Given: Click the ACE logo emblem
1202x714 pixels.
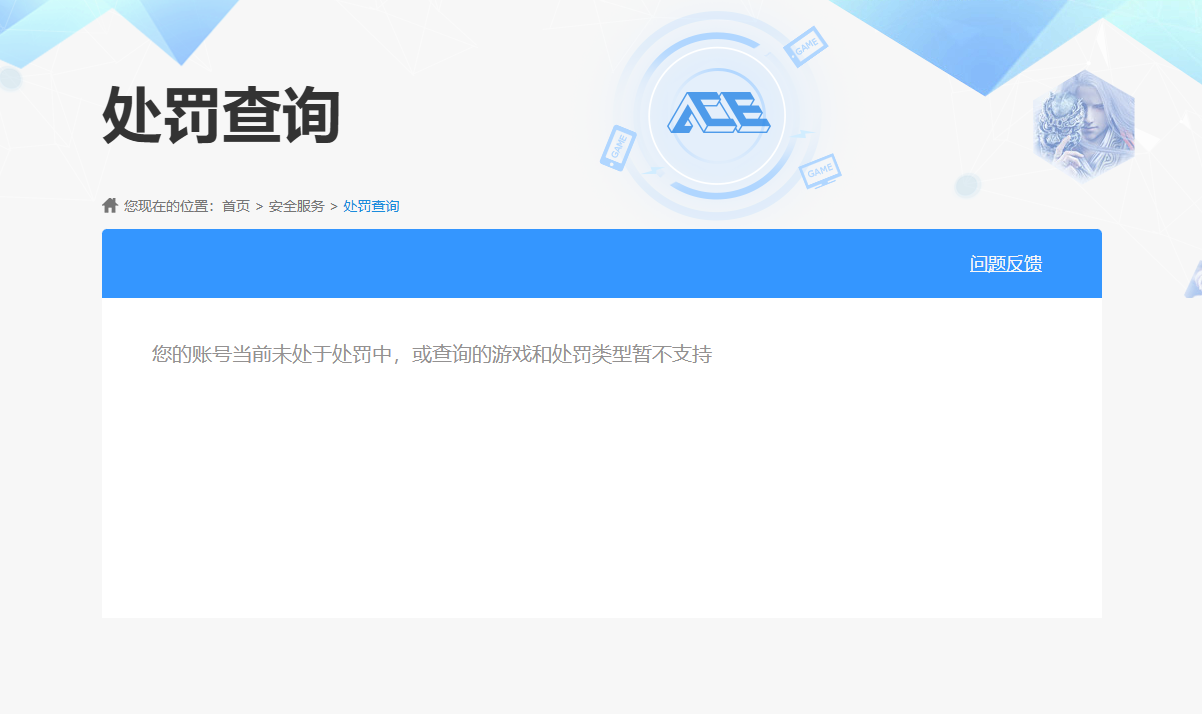Looking at the screenshot, I should (x=718, y=115).
